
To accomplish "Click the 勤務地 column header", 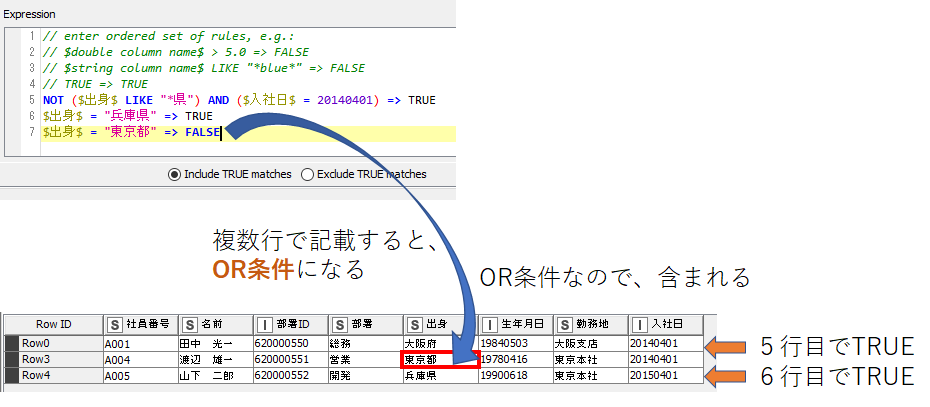I will tap(591, 325).
